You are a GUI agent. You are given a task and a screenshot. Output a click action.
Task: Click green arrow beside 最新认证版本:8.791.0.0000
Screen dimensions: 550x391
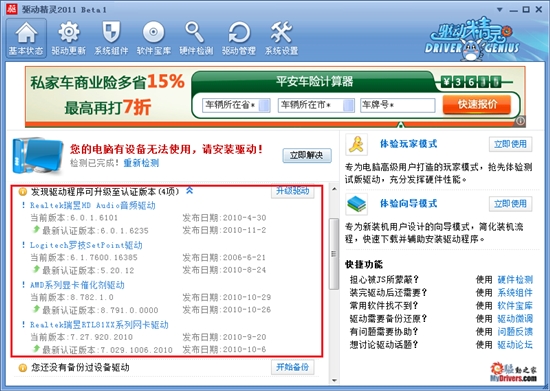tap(36, 309)
